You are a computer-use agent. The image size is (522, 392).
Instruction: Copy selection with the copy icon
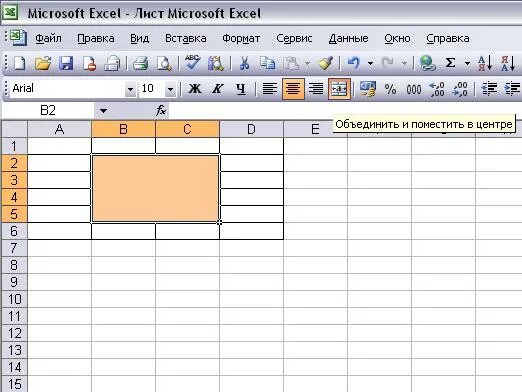pyautogui.click(x=267, y=63)
